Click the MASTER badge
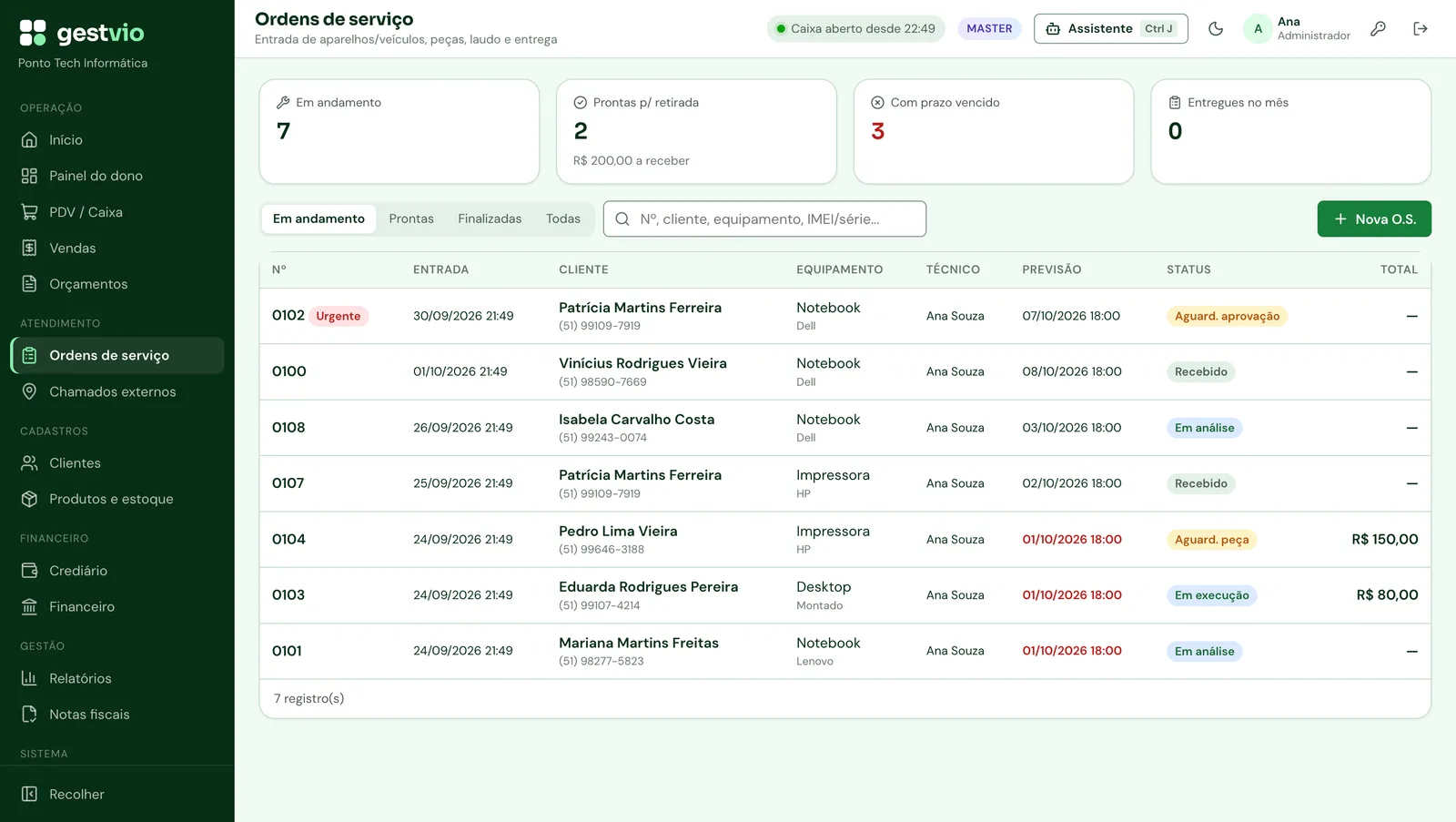This screenshot has height=822, width=1456. [x=989, y=28]
